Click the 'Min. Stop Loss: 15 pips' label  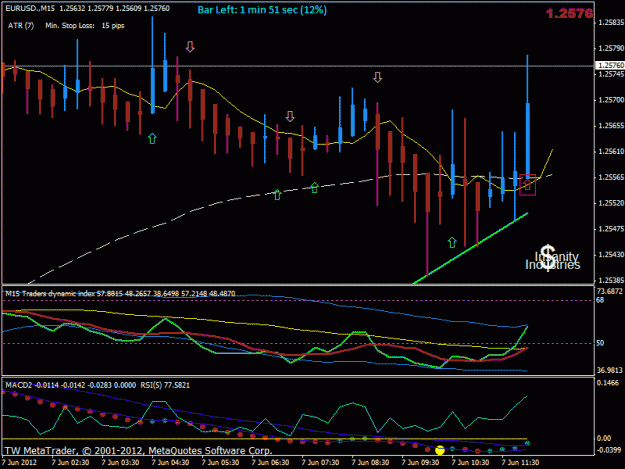pyautogui.click(x=85, y=26)
